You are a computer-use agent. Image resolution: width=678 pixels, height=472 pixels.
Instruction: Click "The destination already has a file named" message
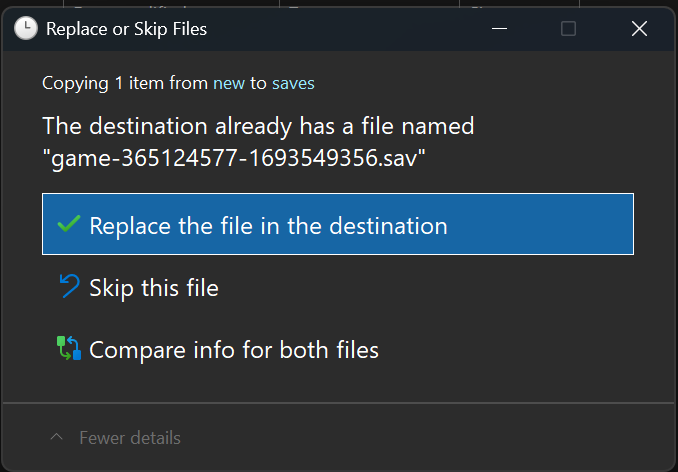258,127
